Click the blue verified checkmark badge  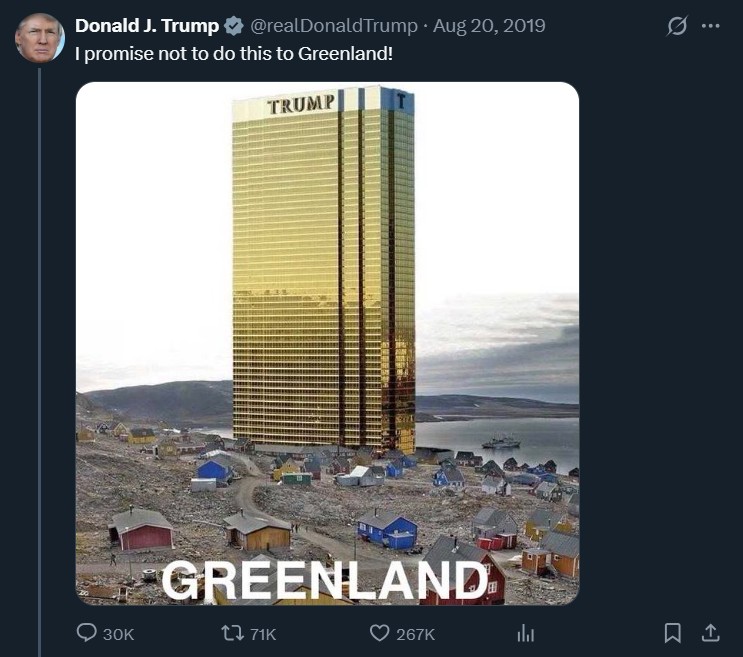point(232,26)
